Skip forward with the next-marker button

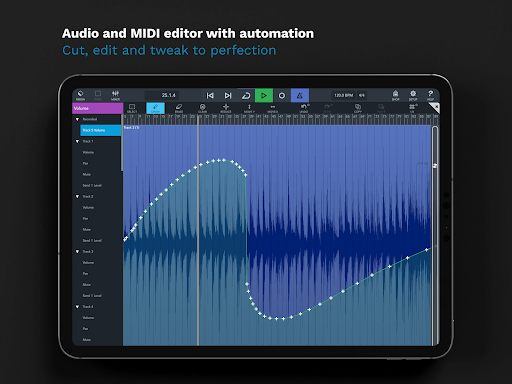click(x=228, y=96)
